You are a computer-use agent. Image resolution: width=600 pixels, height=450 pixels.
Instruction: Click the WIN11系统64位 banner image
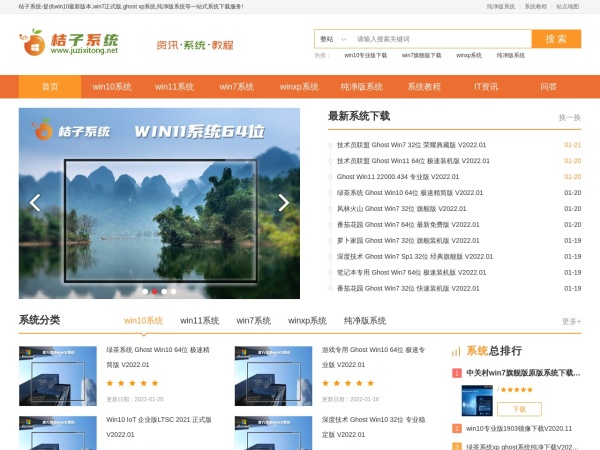[x=159, y=203]
